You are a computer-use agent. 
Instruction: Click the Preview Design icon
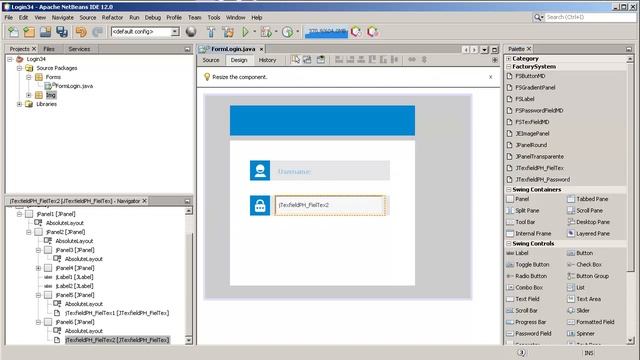pyautogui.click(x=321, y=60)
